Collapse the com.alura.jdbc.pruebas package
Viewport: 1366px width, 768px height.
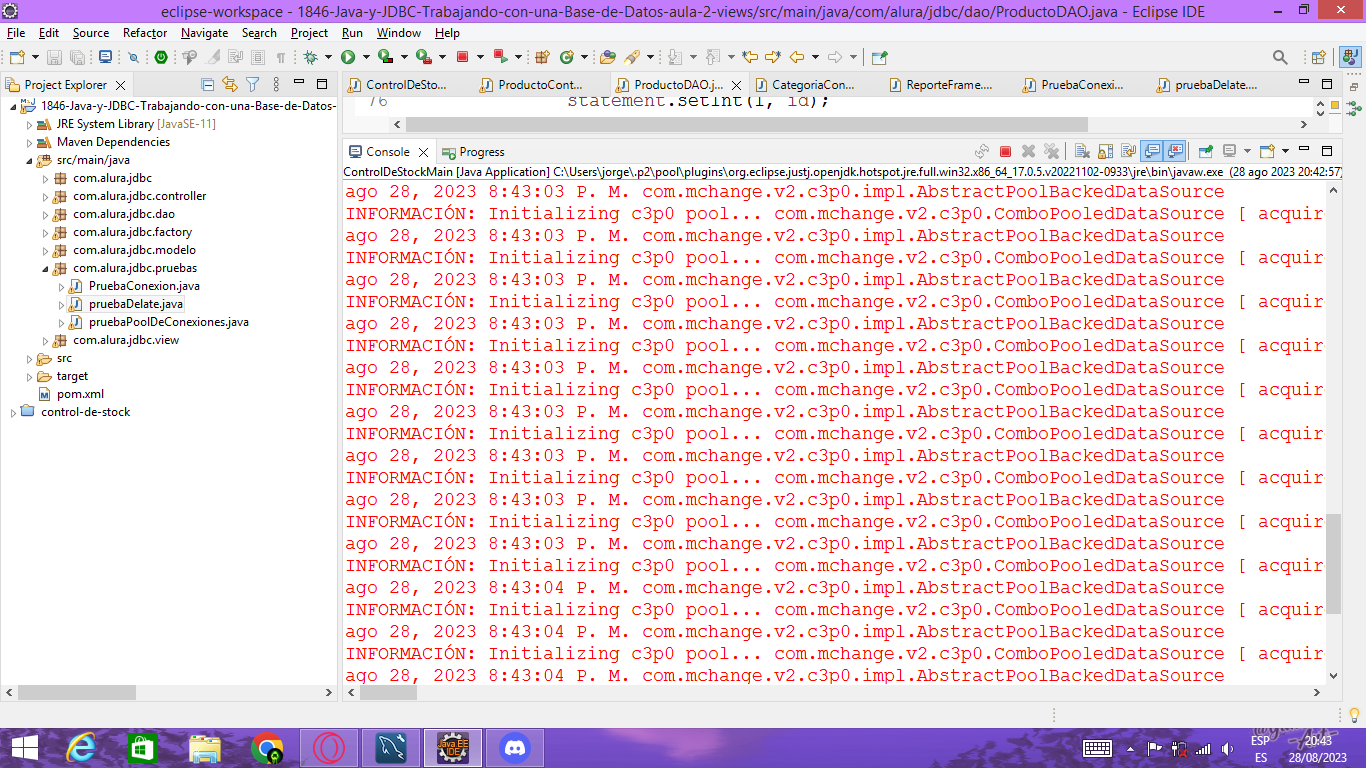45,268
